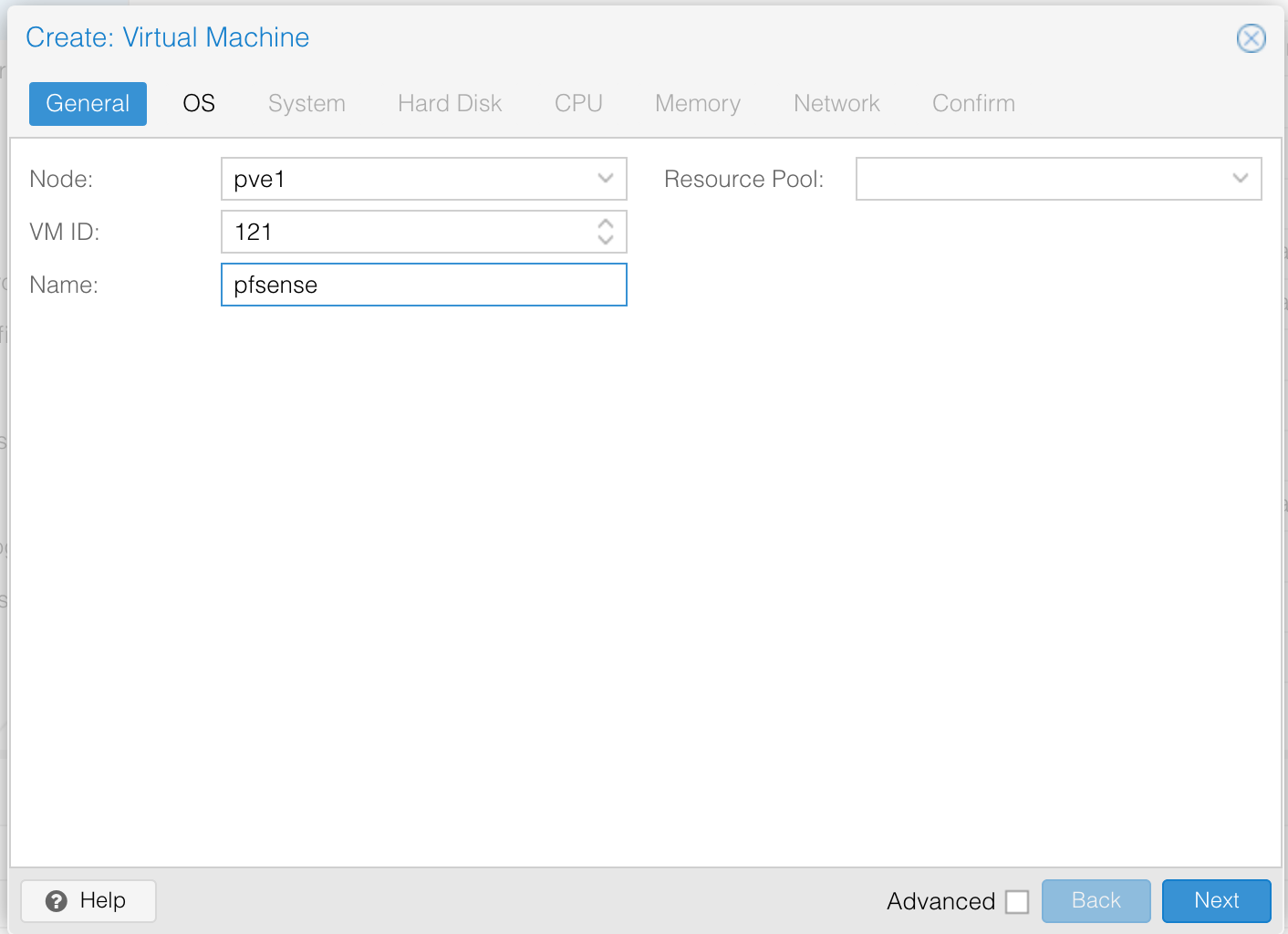Open the Network settings tab
Image resolution: width=1288 pixels, height=934 pixels.
[836, 103]
